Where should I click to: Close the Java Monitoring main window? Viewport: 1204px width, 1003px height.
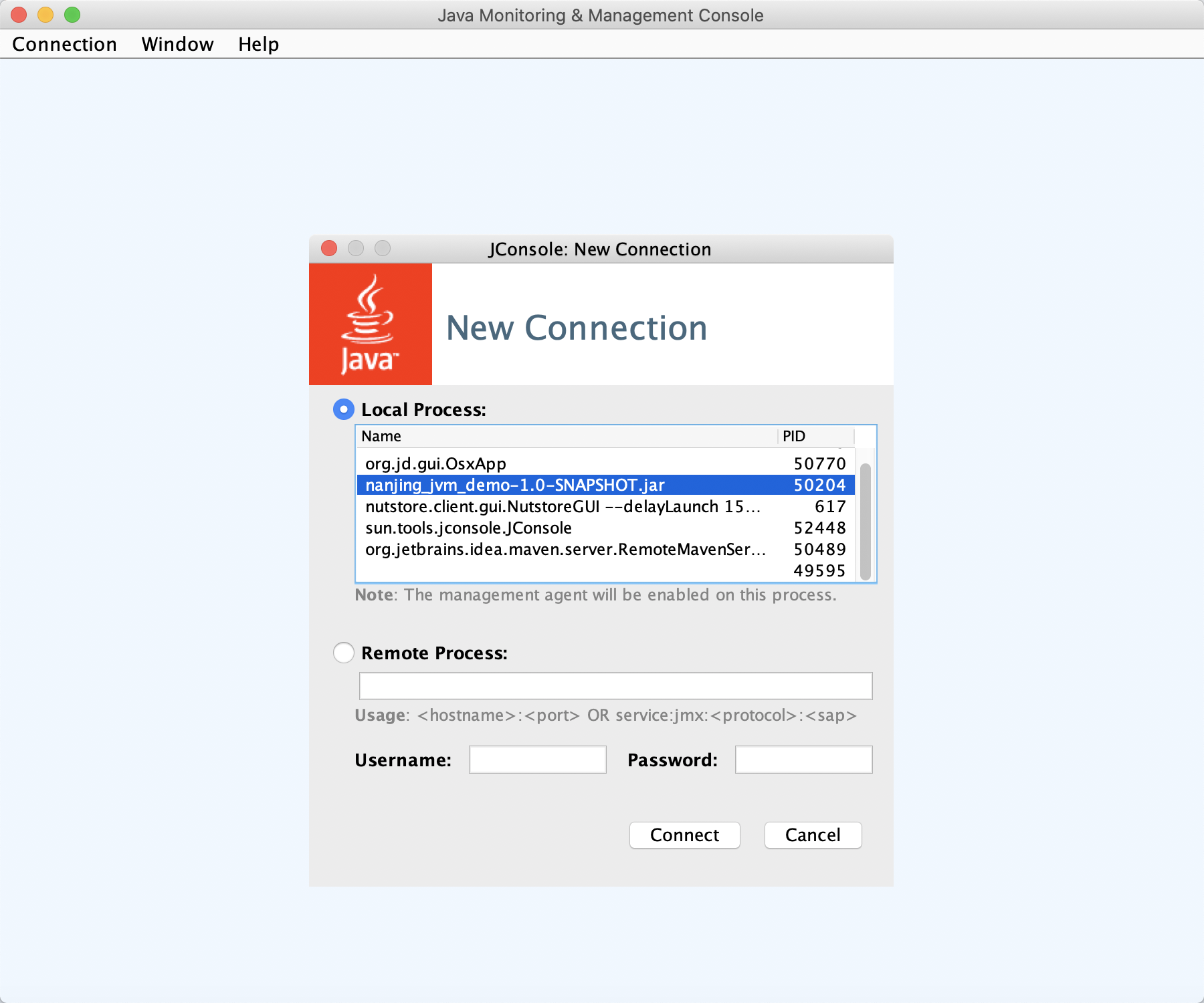click(x=19, y=14)
